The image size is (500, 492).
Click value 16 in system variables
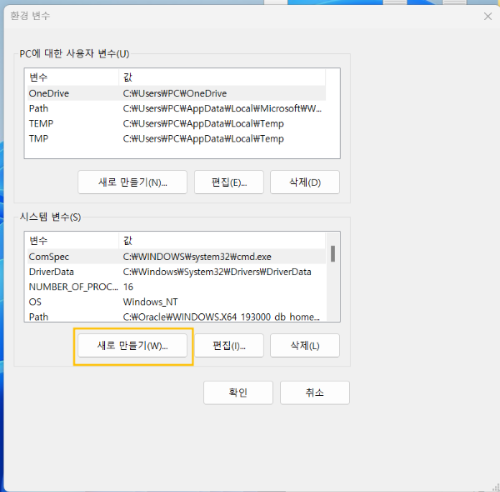coord(128,287)
